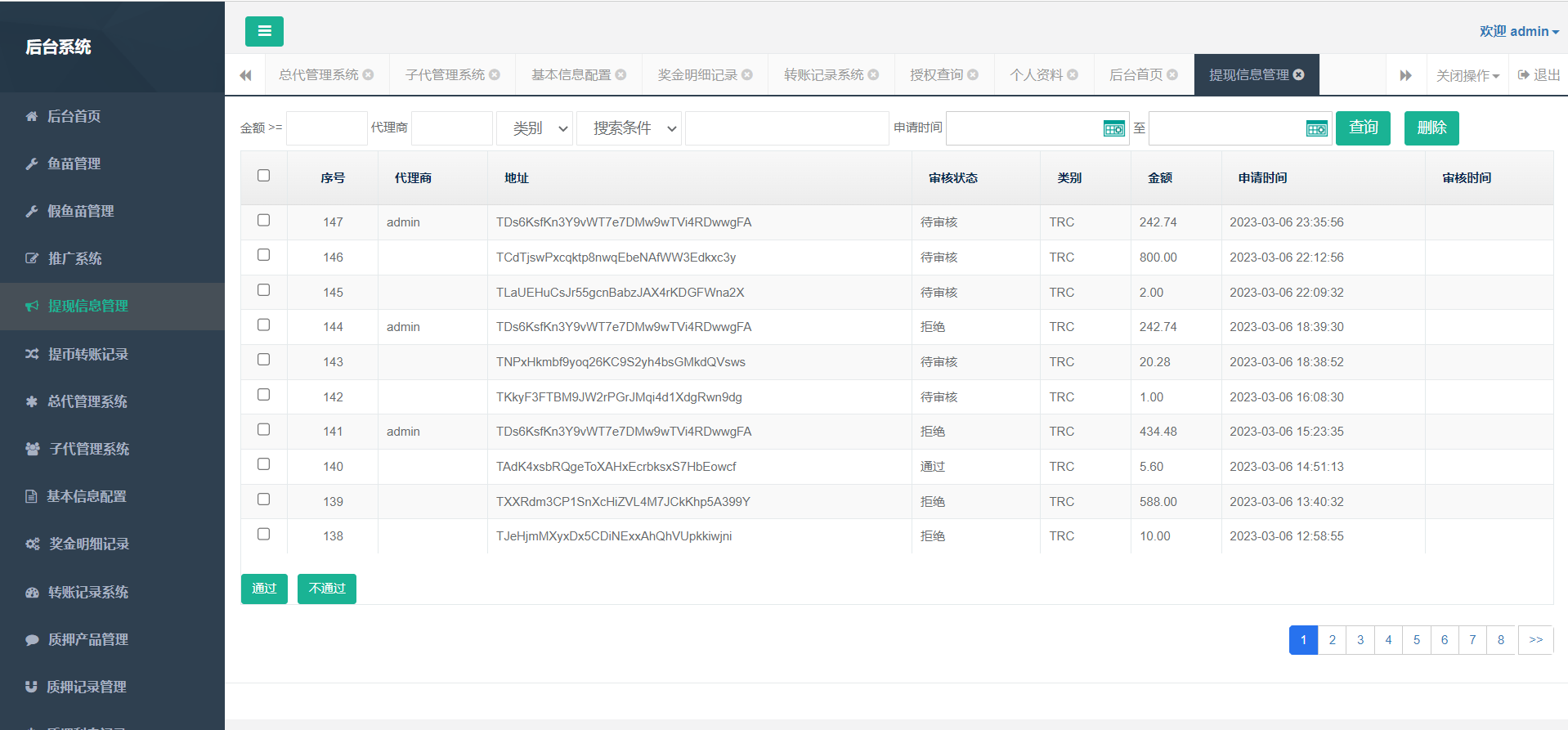Image resolution: width=1568 pixels, height=730 pixels.
Task: Close the 提现信息管理 tab with x icon
Action: (x=1299, y=75)
